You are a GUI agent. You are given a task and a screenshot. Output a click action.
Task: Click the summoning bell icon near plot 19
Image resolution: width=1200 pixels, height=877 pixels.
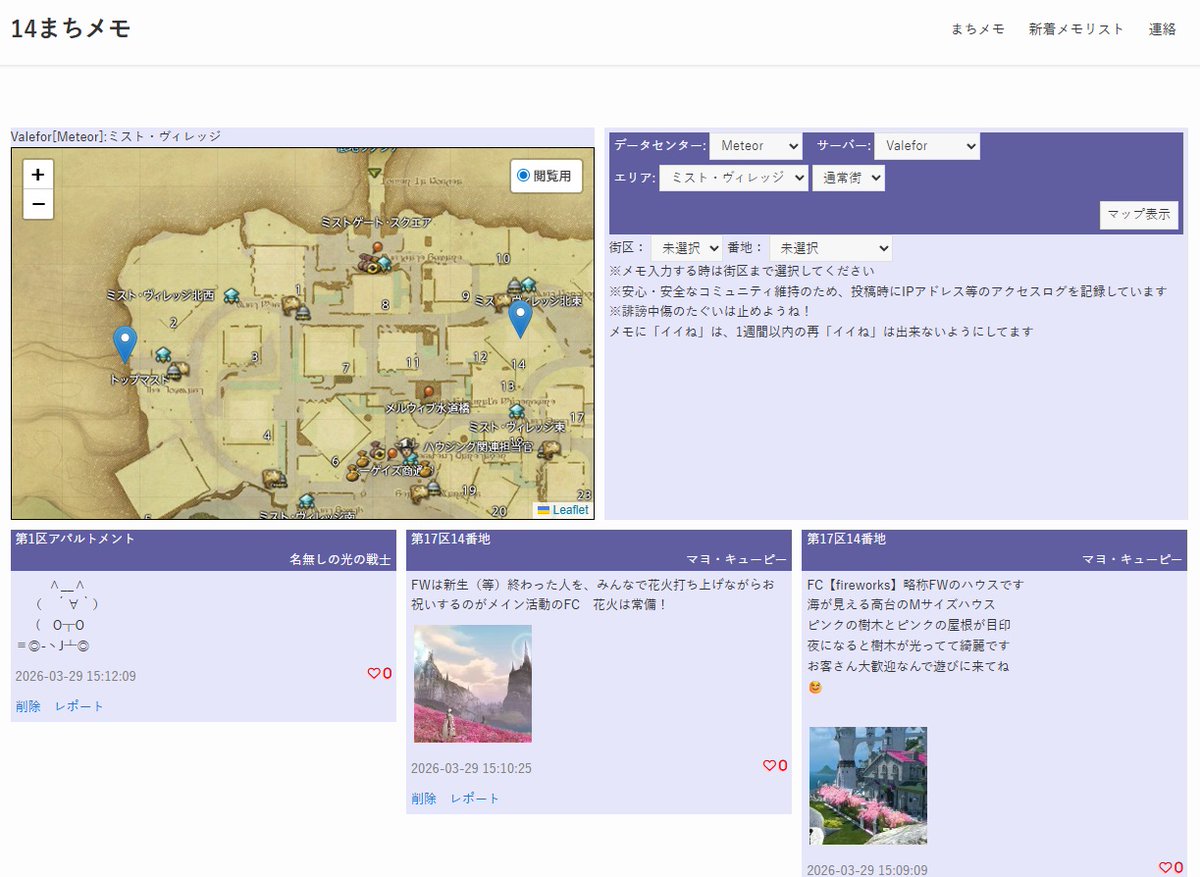(x=433, y=487)
